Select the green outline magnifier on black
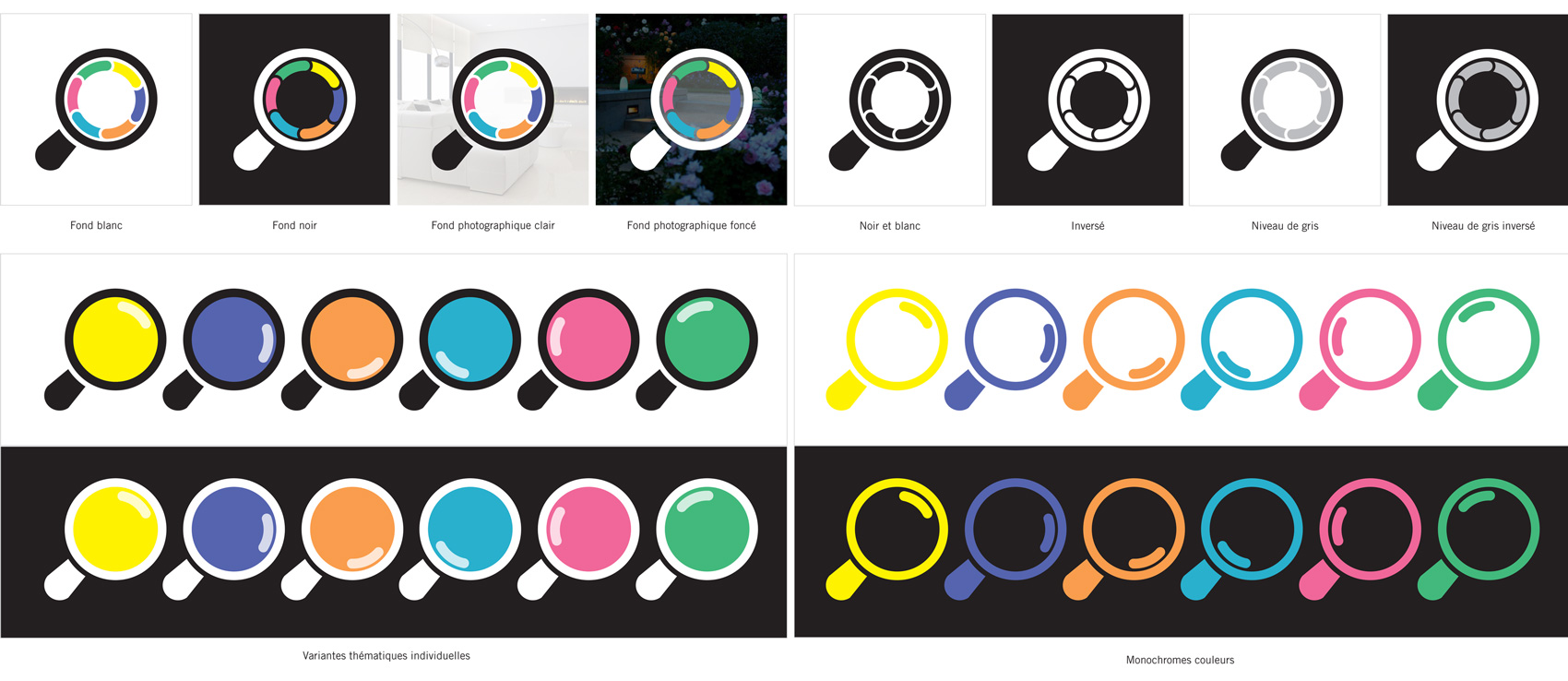Image resolution: width=1568 pixels, height=681 pixels. pos(1479,539)
